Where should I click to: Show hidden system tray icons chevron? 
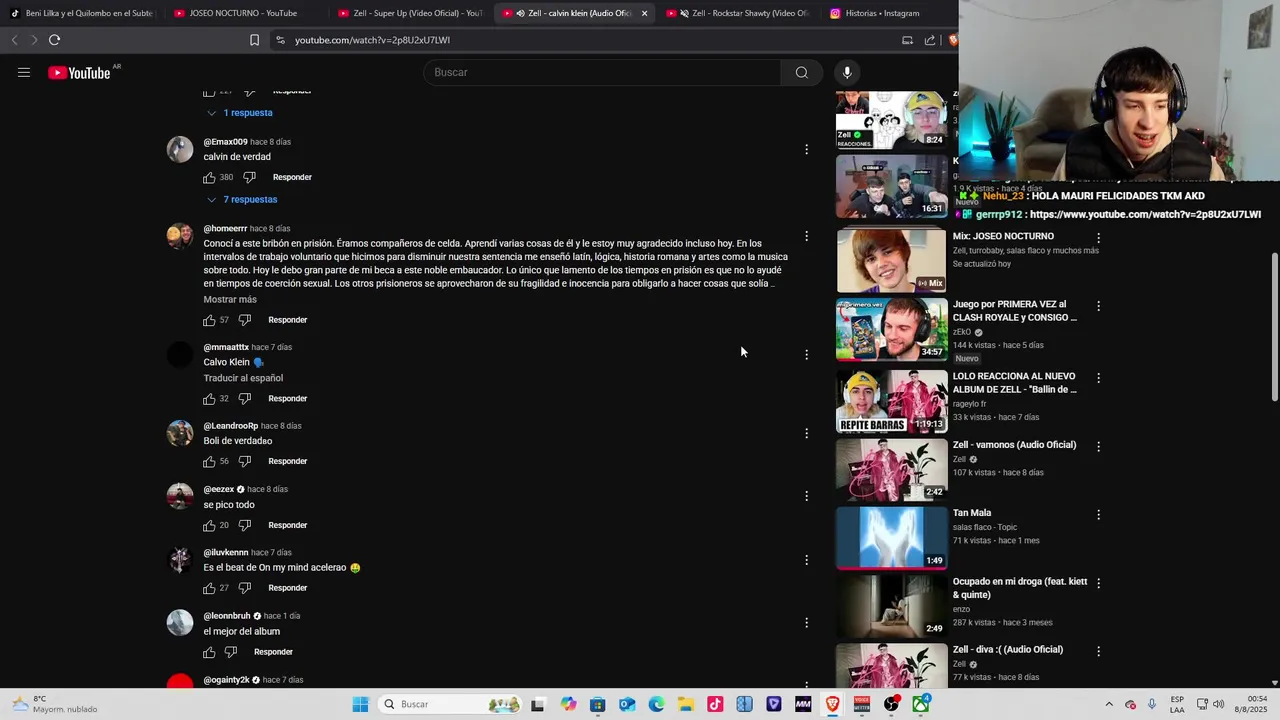click(x=1108, y=704)
